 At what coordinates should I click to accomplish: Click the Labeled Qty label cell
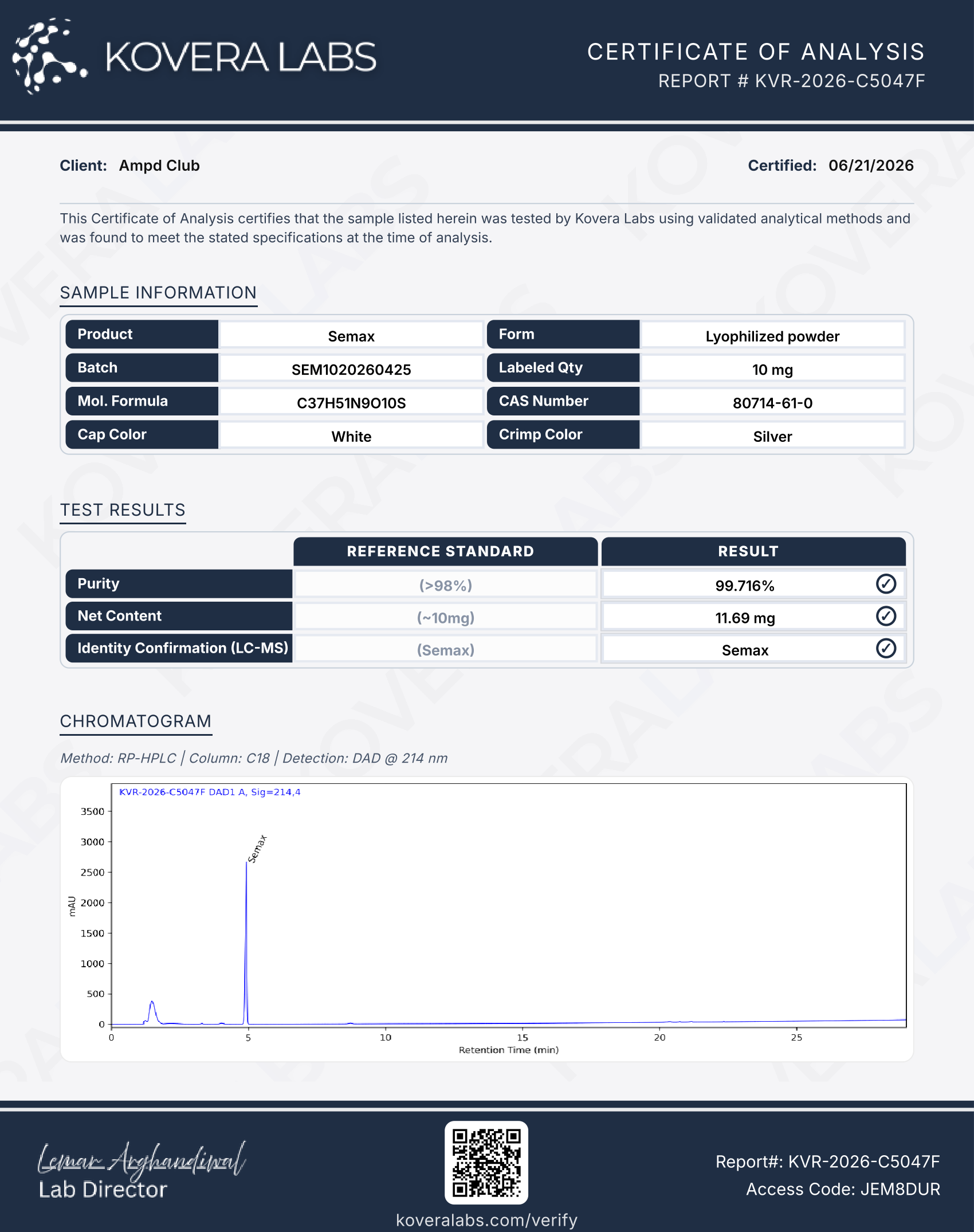pos(563,367)
